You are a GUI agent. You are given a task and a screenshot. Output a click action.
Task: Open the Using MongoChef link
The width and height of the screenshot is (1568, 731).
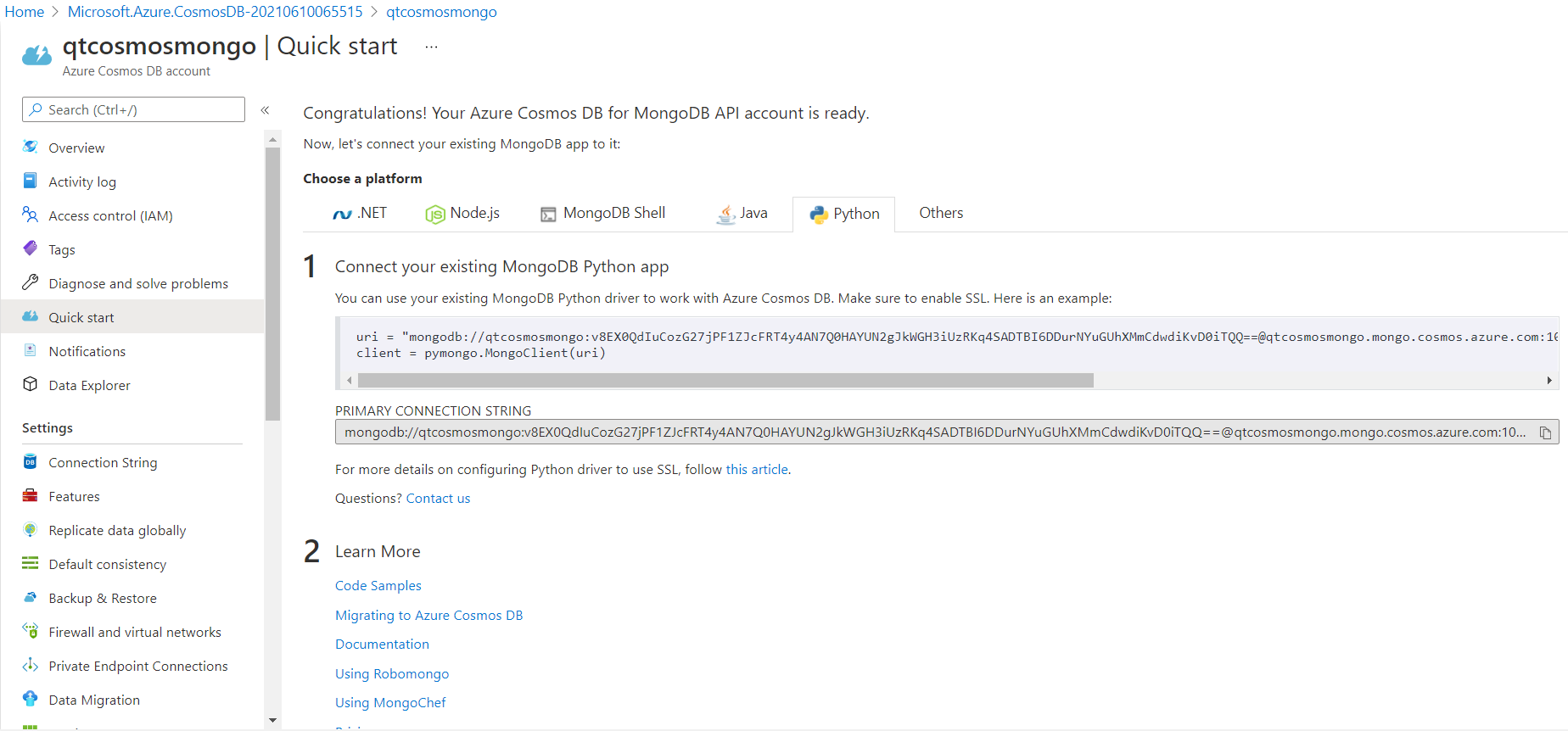point(390,702)
